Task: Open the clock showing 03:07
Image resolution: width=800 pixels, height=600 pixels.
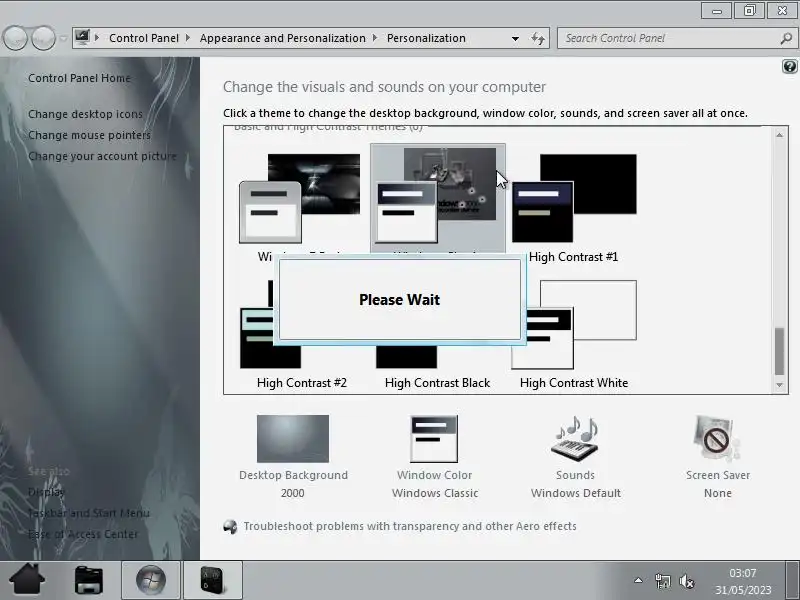Action: [x=743, y=582]
